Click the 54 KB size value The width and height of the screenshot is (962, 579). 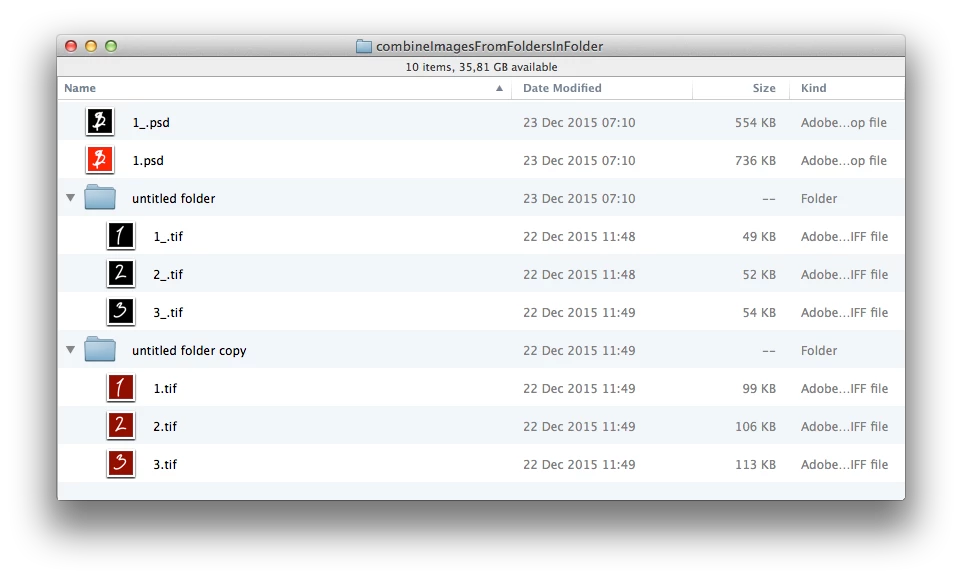(759, 312)
